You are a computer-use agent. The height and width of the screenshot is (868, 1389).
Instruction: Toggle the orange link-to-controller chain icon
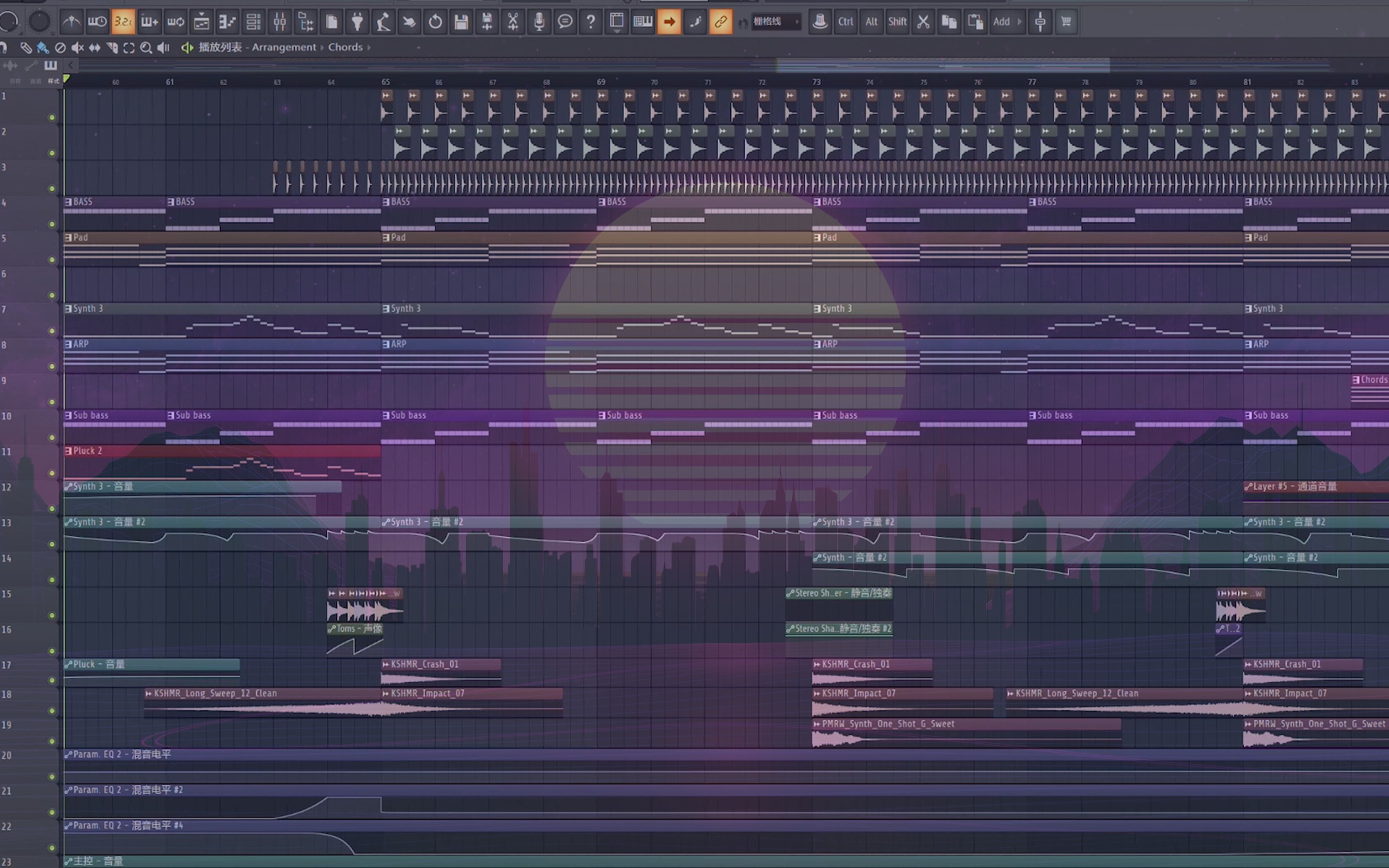tap(720, 22)
